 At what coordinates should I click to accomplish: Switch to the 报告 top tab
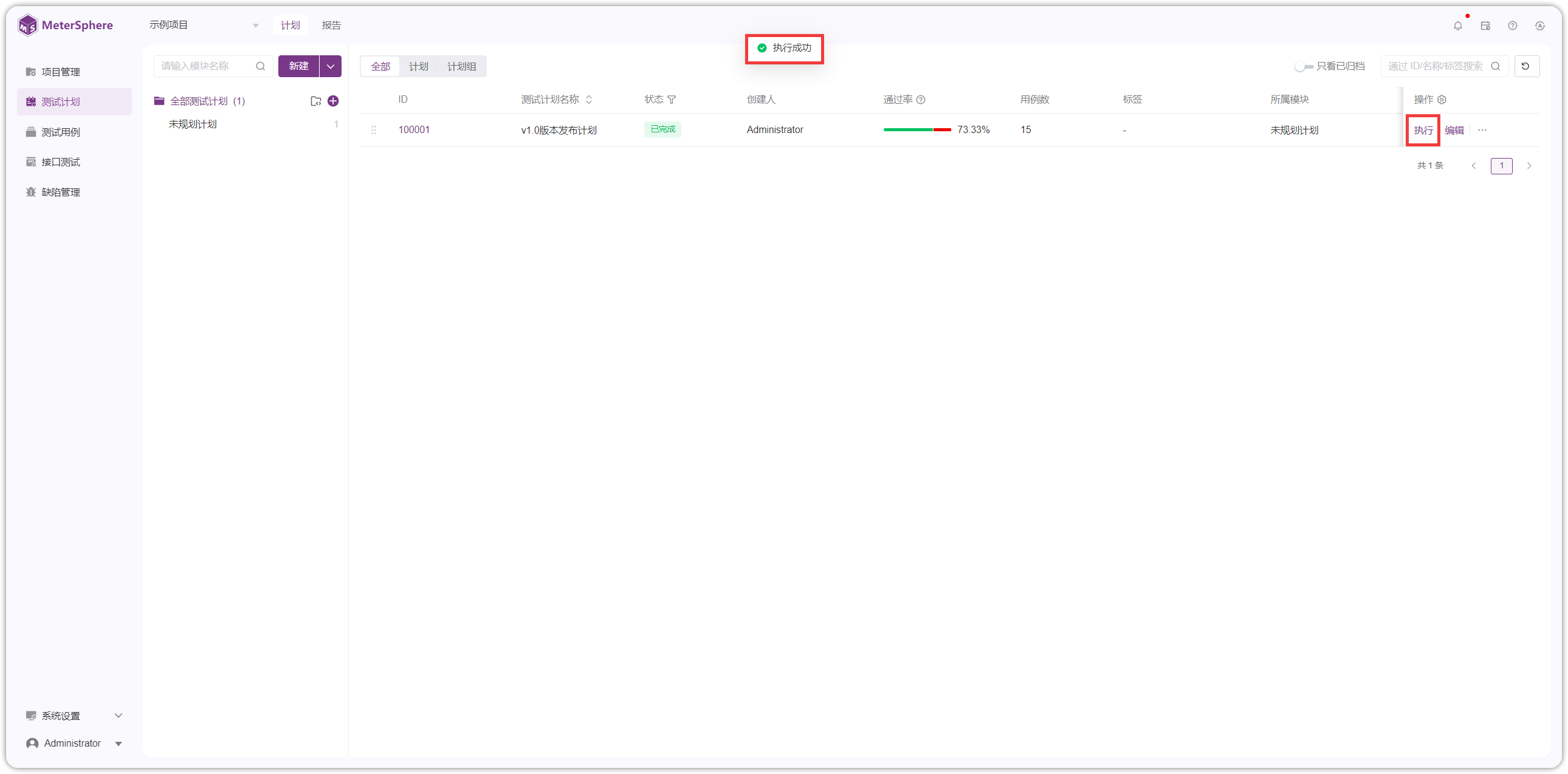331,25
